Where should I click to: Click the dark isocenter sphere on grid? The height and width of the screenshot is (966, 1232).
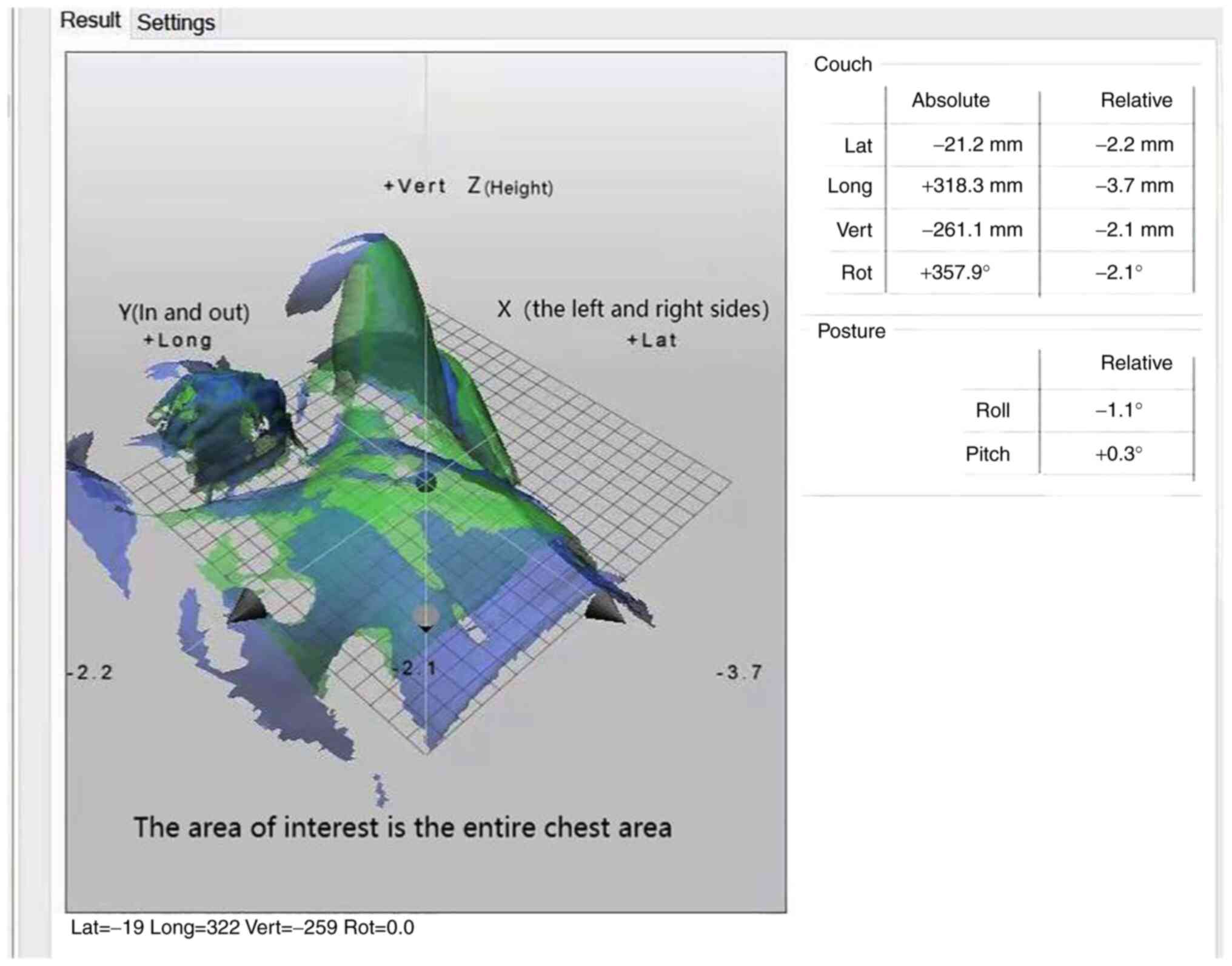pyautogui.click(x=426, y=482)
